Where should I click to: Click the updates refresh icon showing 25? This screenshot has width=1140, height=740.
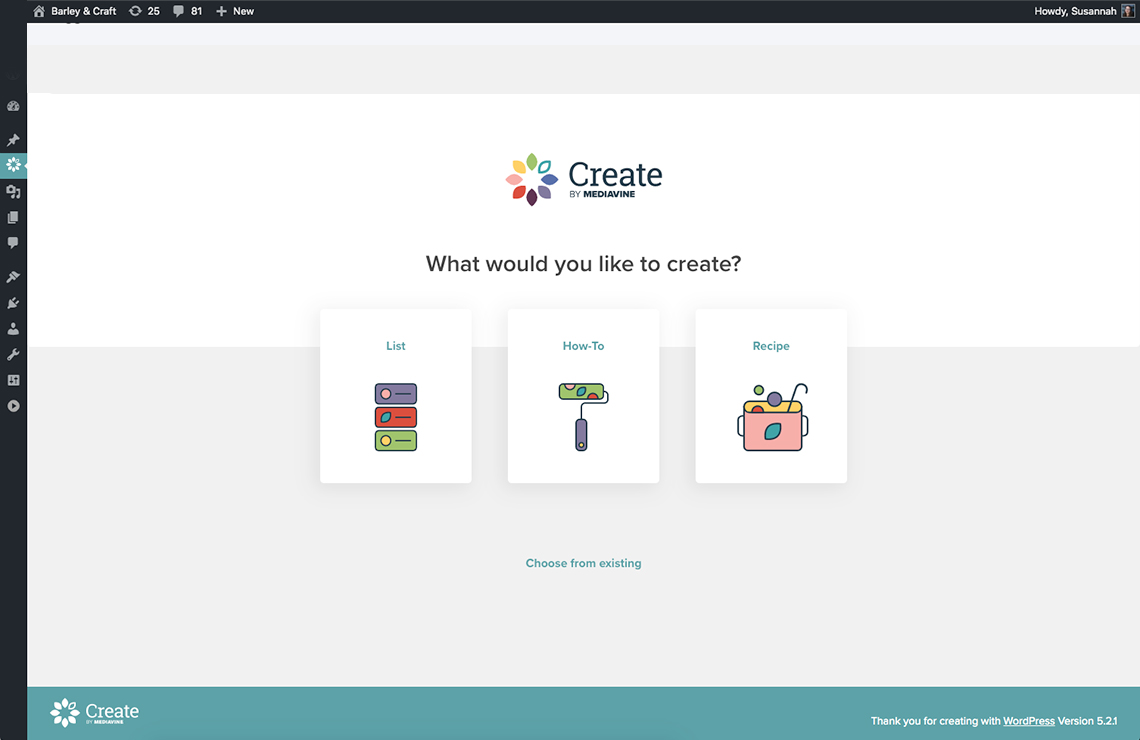click(x=135, y=11)
